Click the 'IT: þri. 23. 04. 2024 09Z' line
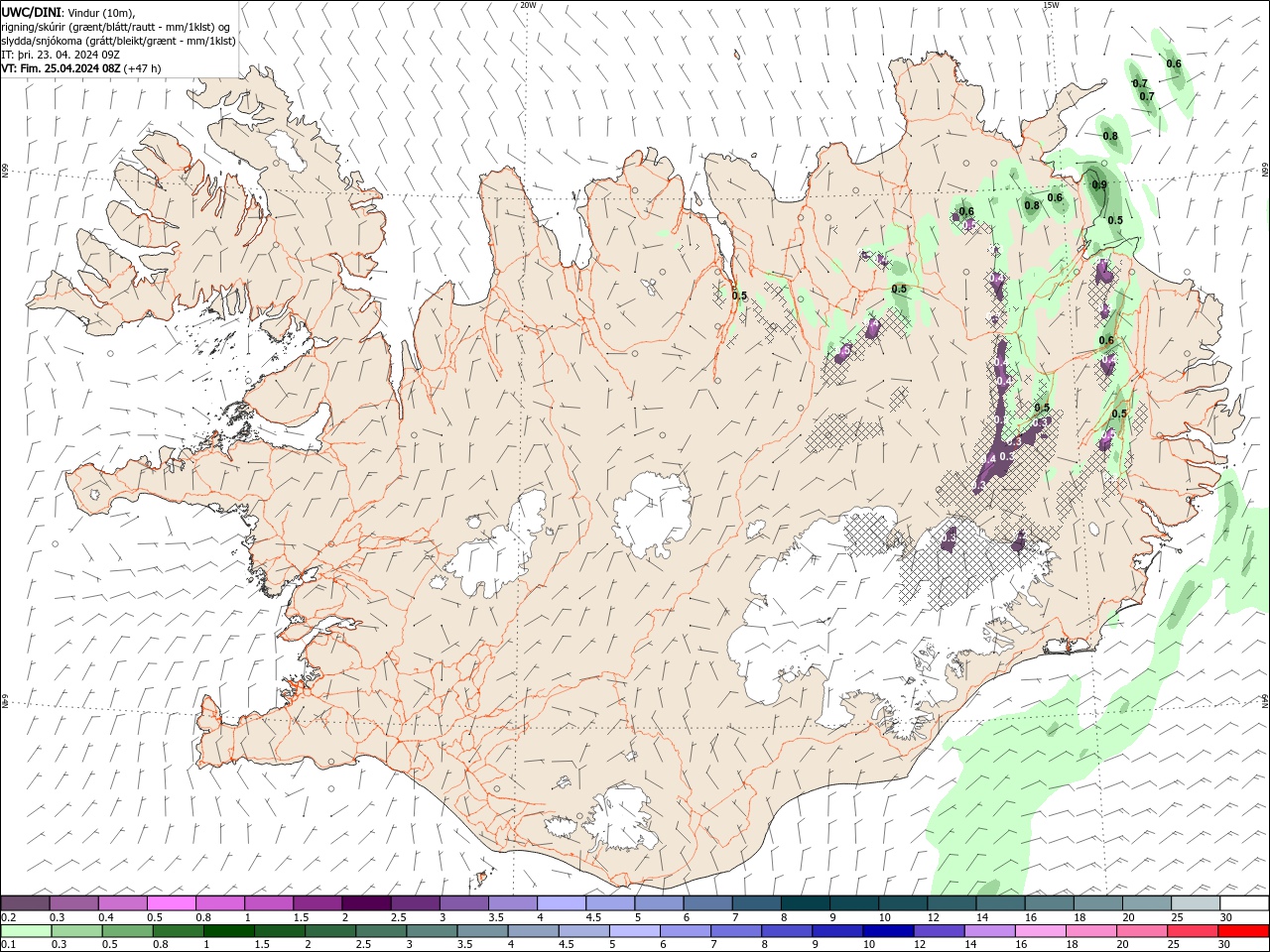This screenshot has width=1270, height=952. [x=62, y=55]
